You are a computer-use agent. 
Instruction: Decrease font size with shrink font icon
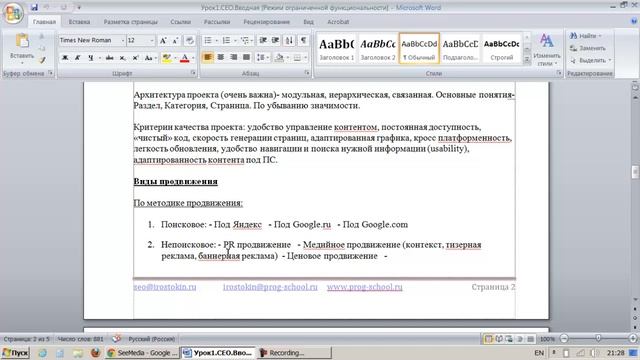pos(175,40)
